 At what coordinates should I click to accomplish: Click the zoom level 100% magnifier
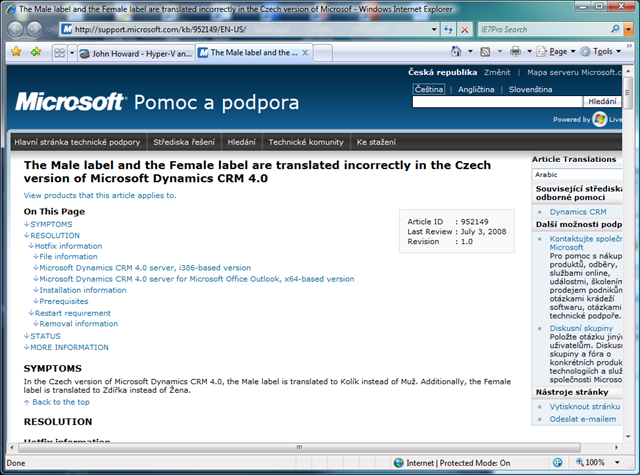click(580, 462)
